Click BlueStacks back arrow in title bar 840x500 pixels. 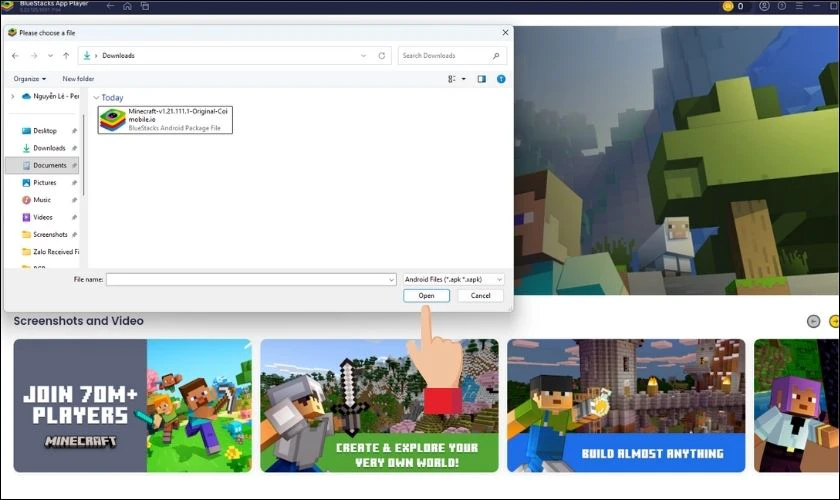coord(110,6)
